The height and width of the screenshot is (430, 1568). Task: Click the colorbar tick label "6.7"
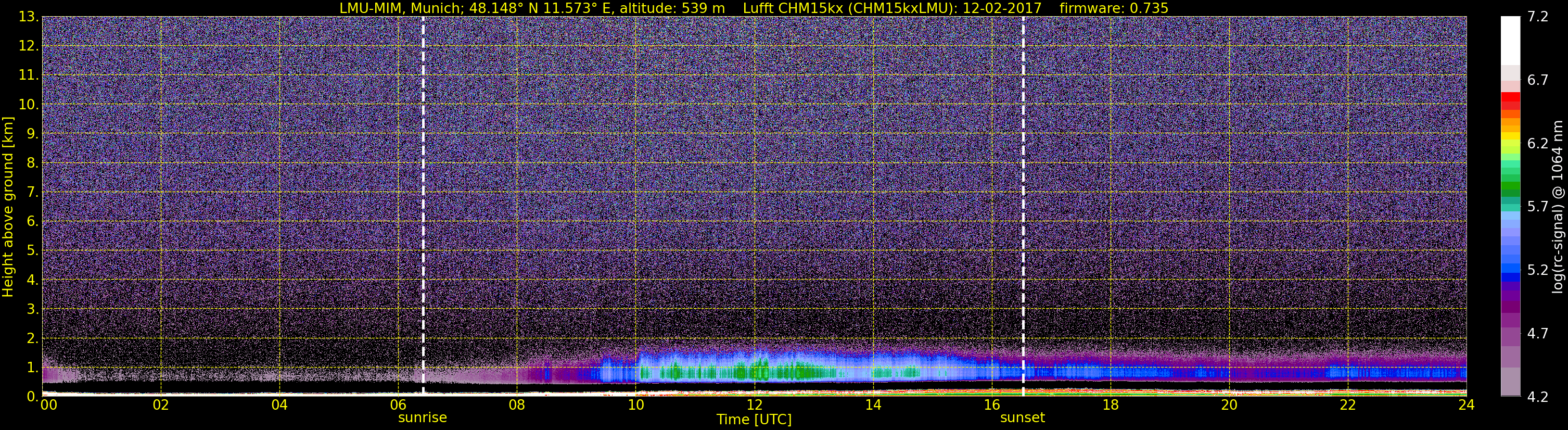pyautogui.click(x=1538, y=80)
